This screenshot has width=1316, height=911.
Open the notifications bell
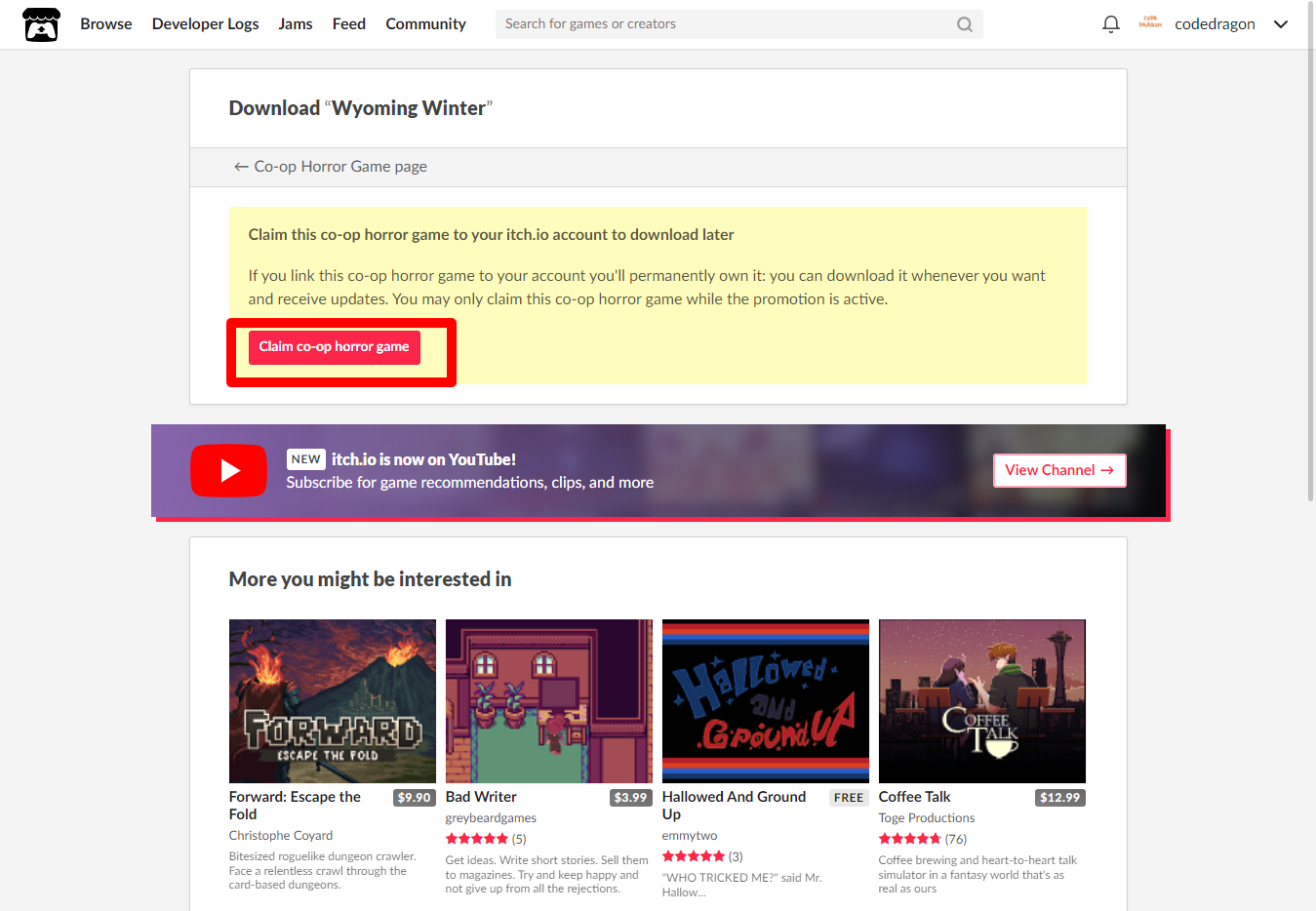[1110, 24]
